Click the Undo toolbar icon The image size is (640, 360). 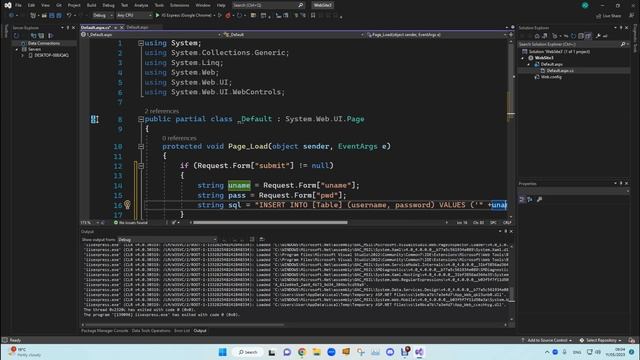(69, 16)
